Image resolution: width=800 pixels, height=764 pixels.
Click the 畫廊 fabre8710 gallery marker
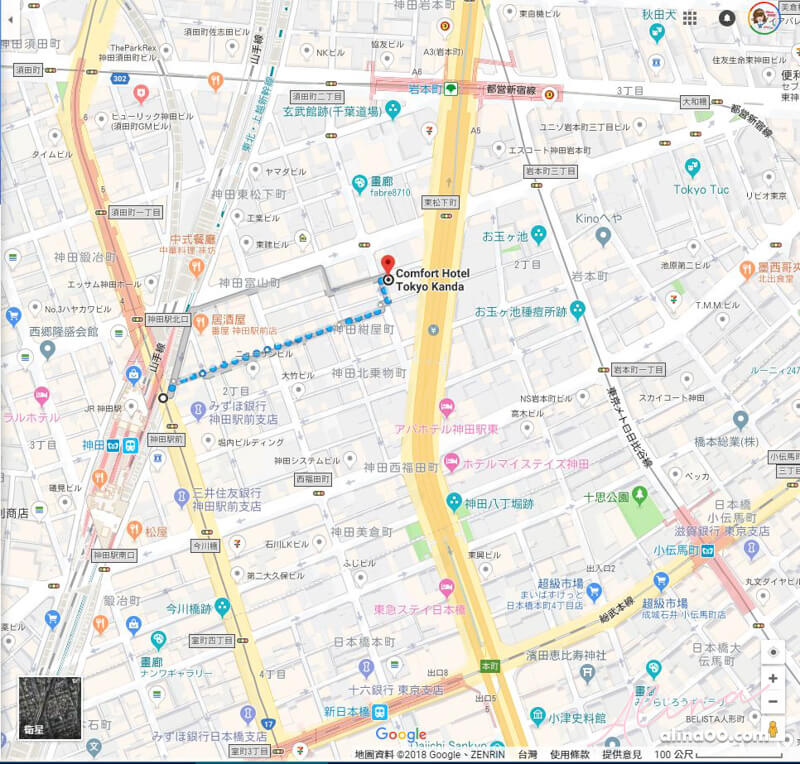click(360, 185)
